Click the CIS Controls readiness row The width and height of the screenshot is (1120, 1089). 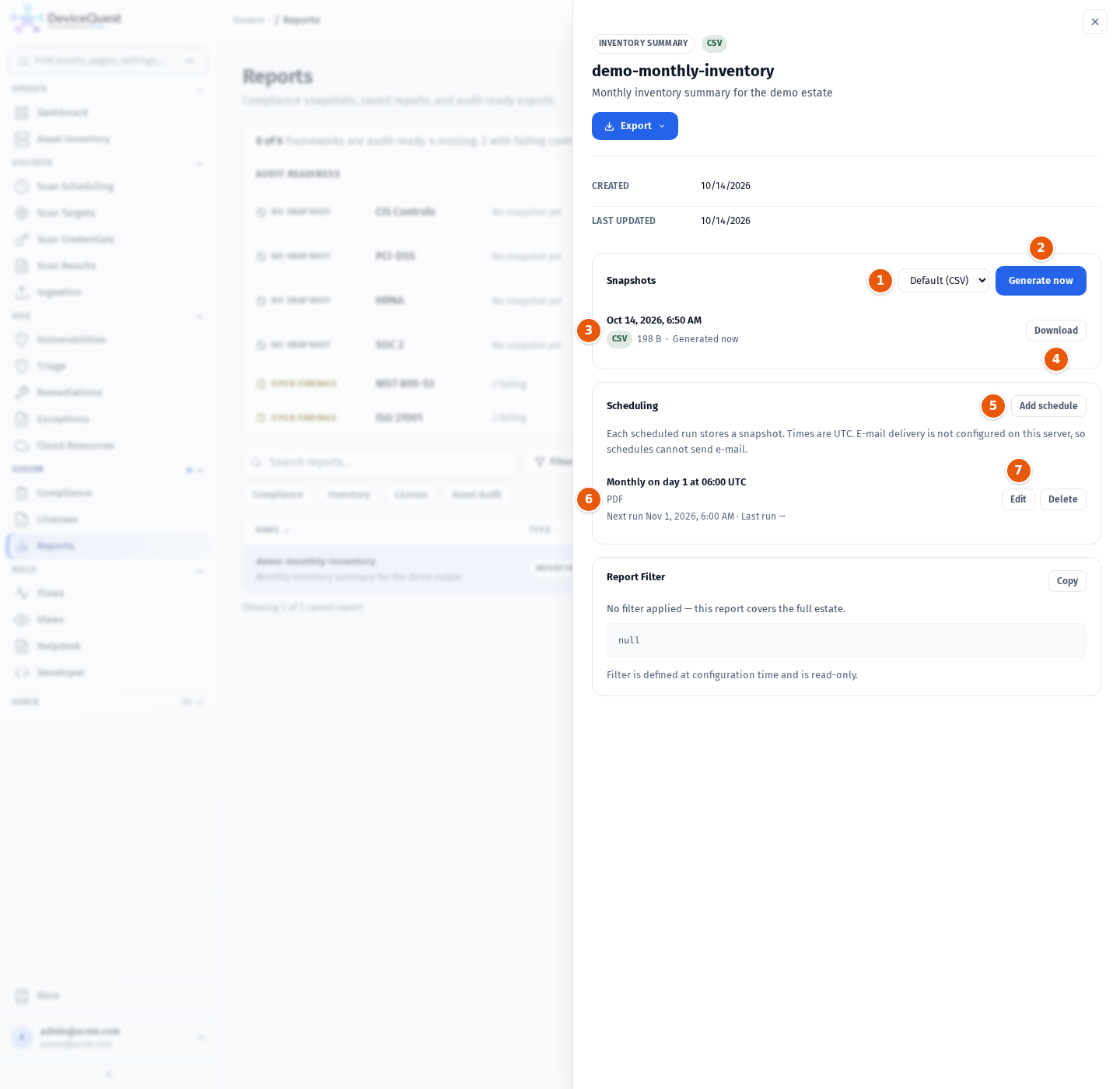point(408,212)
